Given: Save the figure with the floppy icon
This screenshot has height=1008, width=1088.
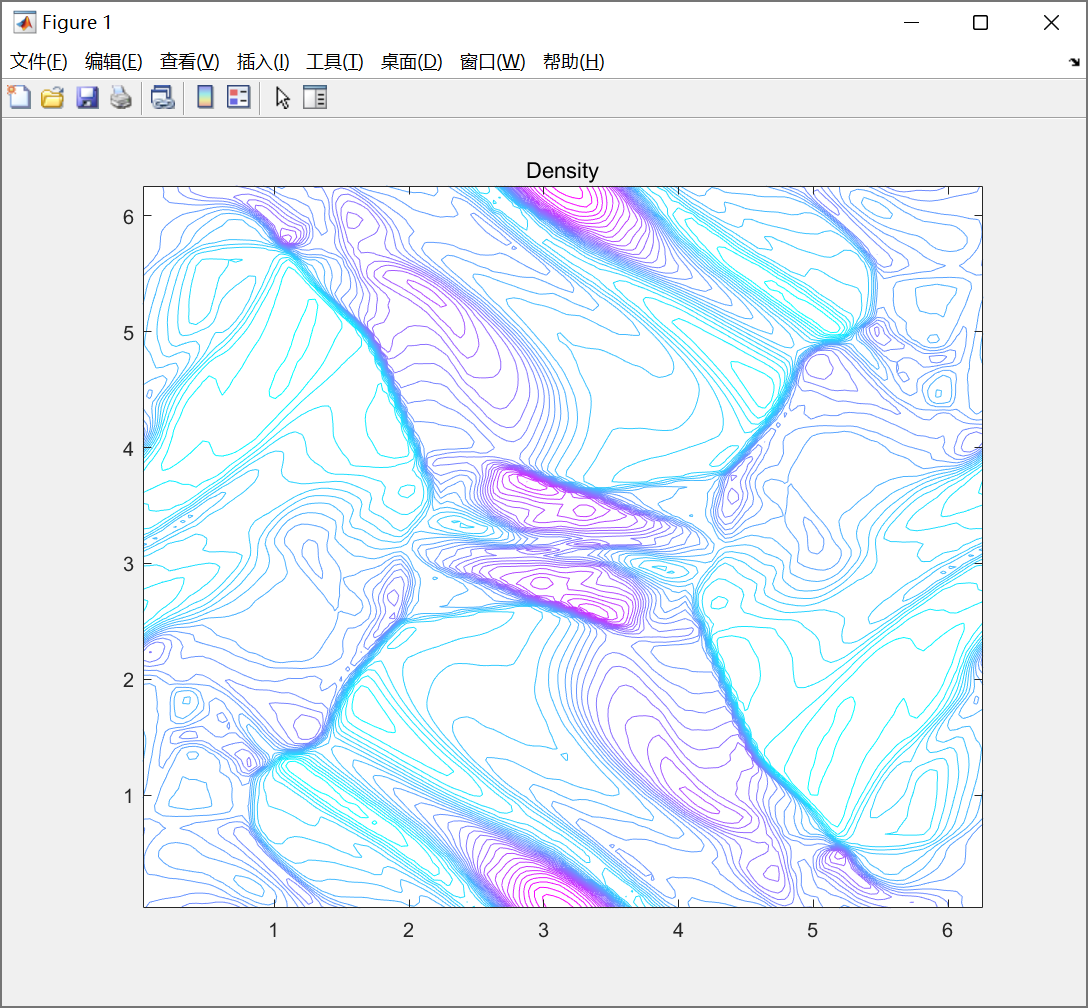Looking at the screenshot, I should (x=87, y=97).
